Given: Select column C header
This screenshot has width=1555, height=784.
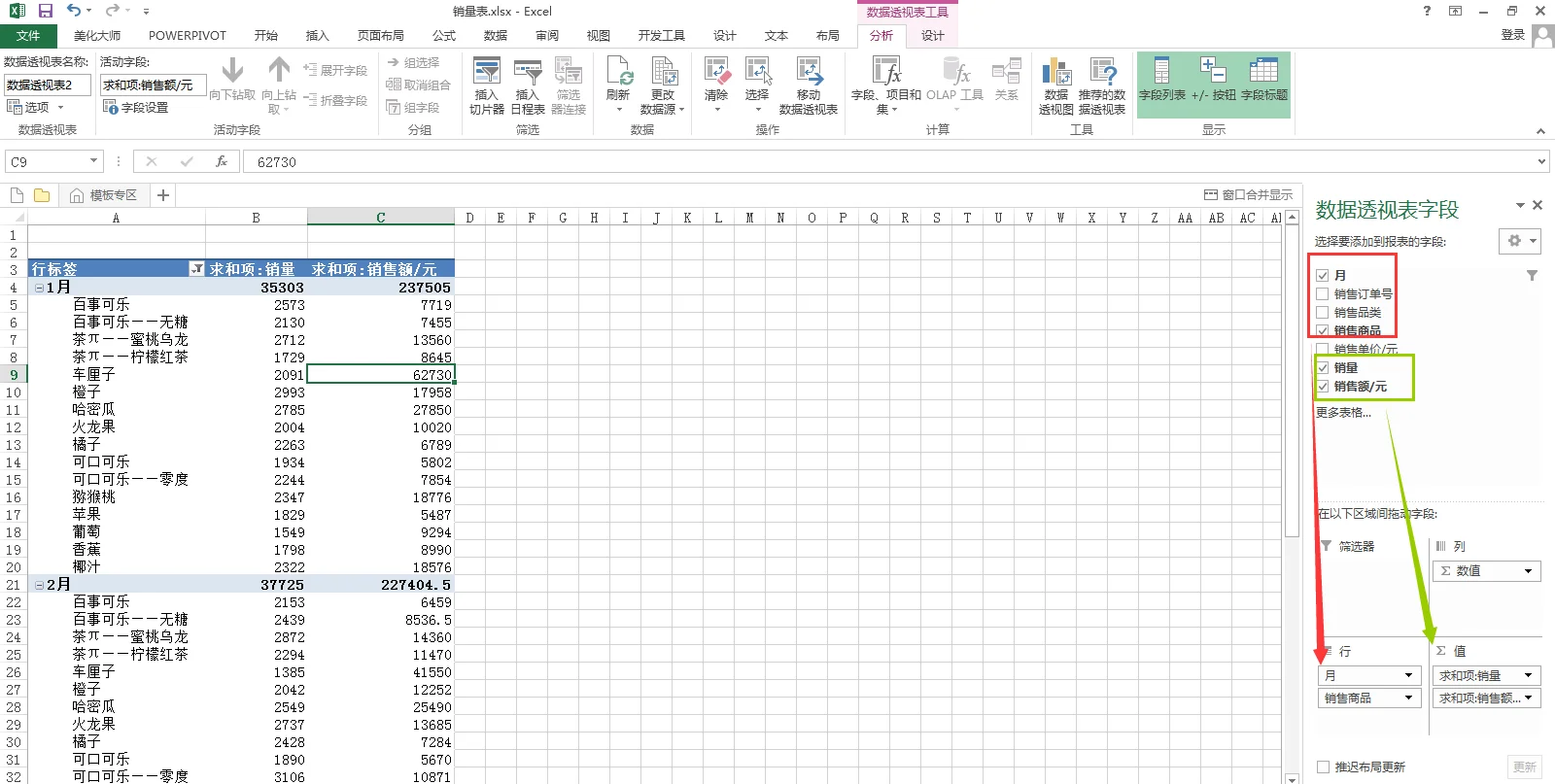Looking at the screenshot, I should tap(381, 218).
